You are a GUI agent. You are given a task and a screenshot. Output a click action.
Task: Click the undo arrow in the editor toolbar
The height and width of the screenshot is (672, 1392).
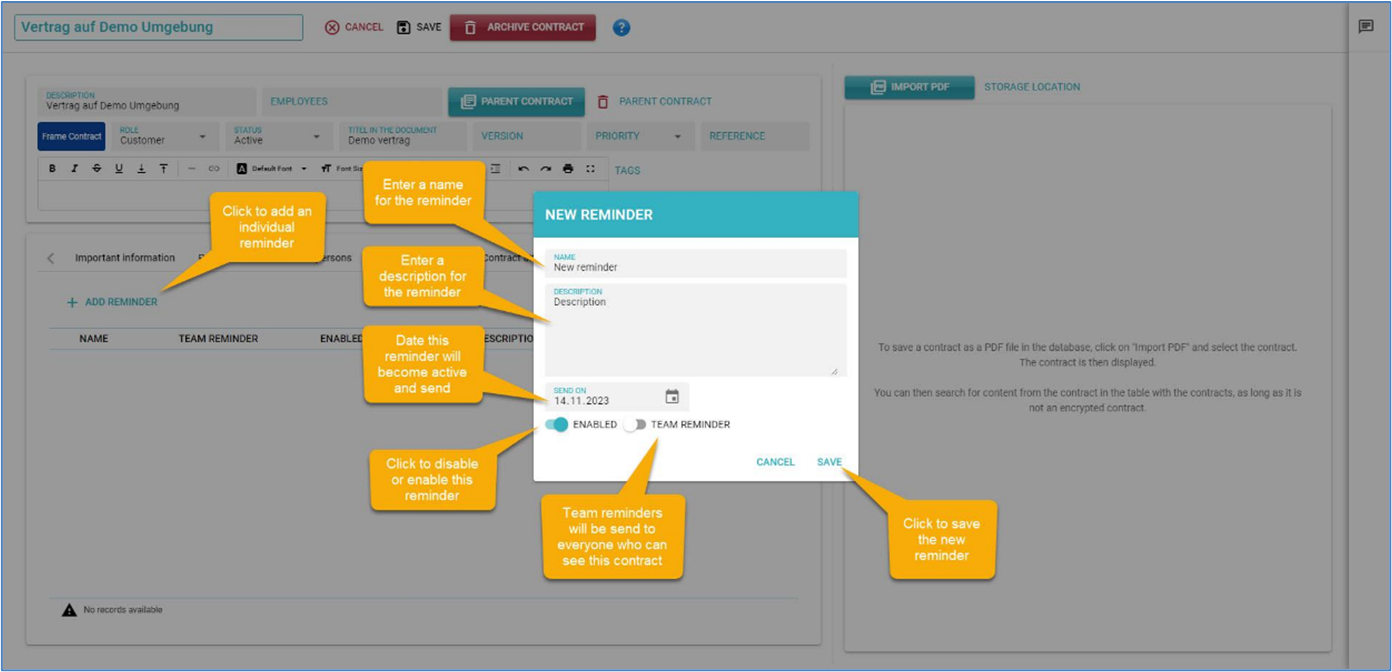pos(523,169)
